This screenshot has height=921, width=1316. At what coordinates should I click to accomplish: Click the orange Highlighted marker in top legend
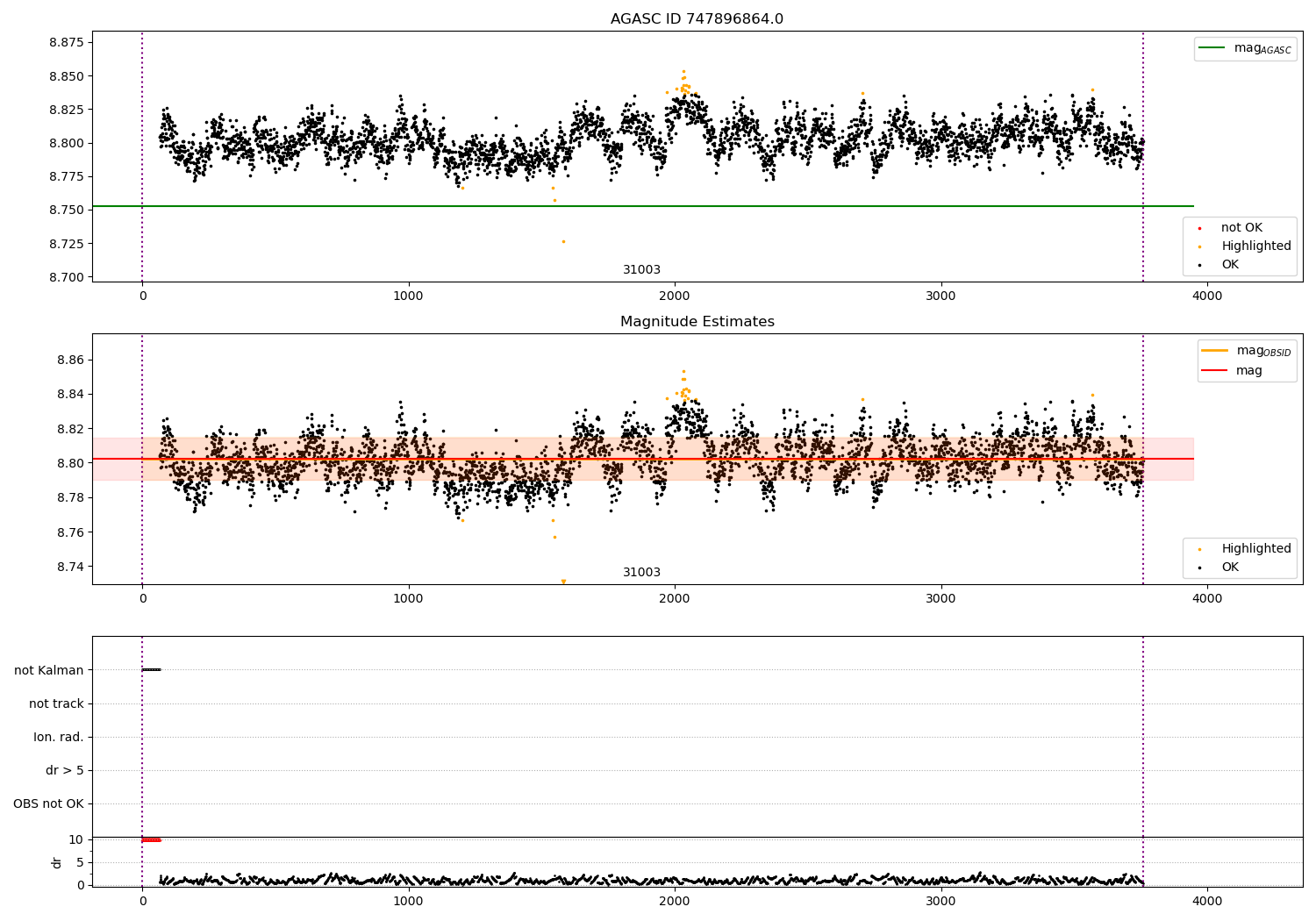tap(1199, 246)
